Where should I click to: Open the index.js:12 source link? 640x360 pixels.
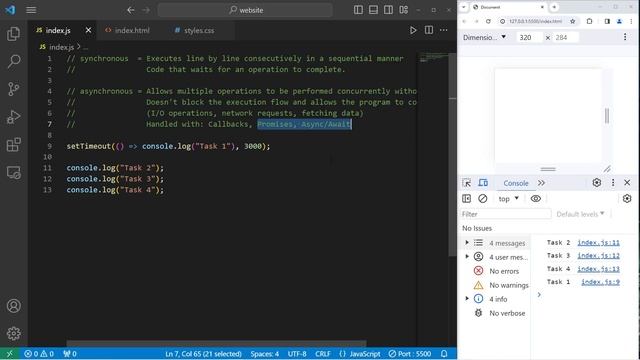point(598,256)
